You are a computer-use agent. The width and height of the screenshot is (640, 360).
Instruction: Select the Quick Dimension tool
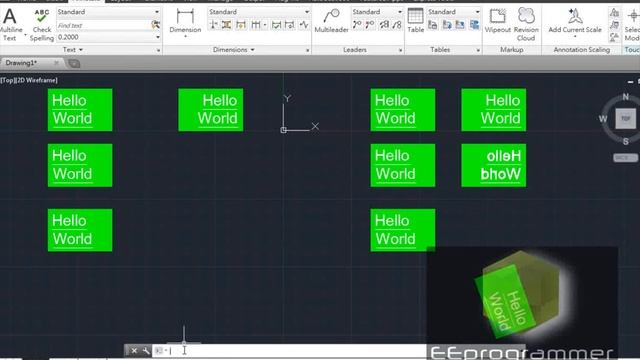241,25
